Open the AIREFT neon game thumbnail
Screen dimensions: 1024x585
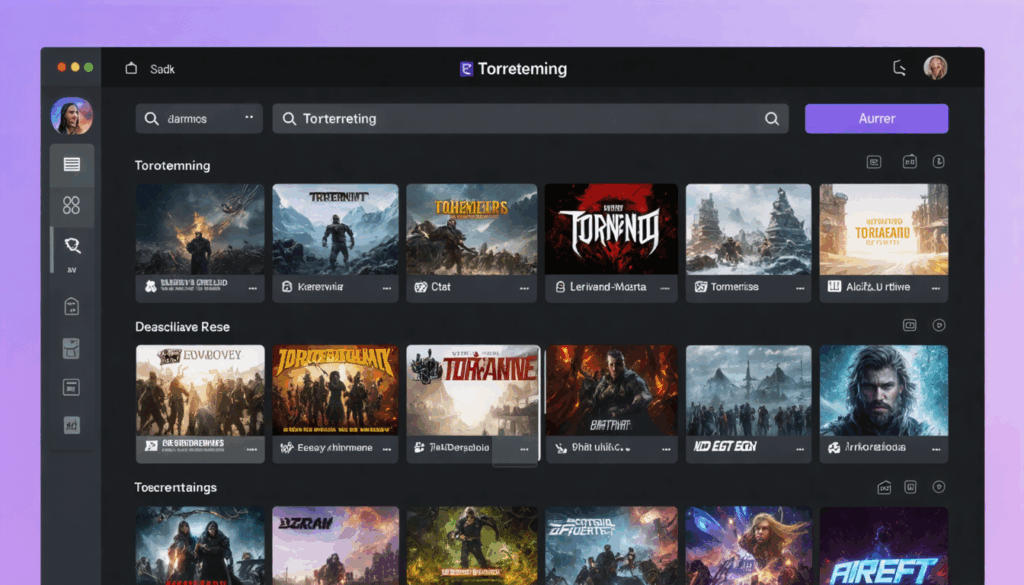coord(884,546)
